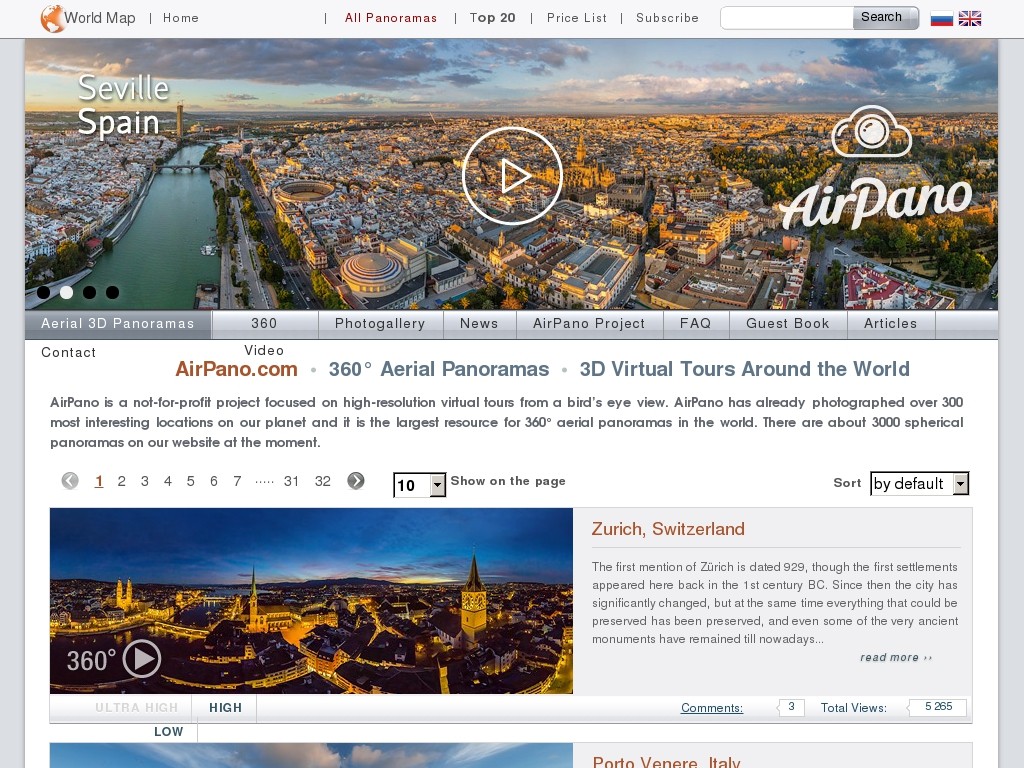Click current page number 1

click(99, 481)
